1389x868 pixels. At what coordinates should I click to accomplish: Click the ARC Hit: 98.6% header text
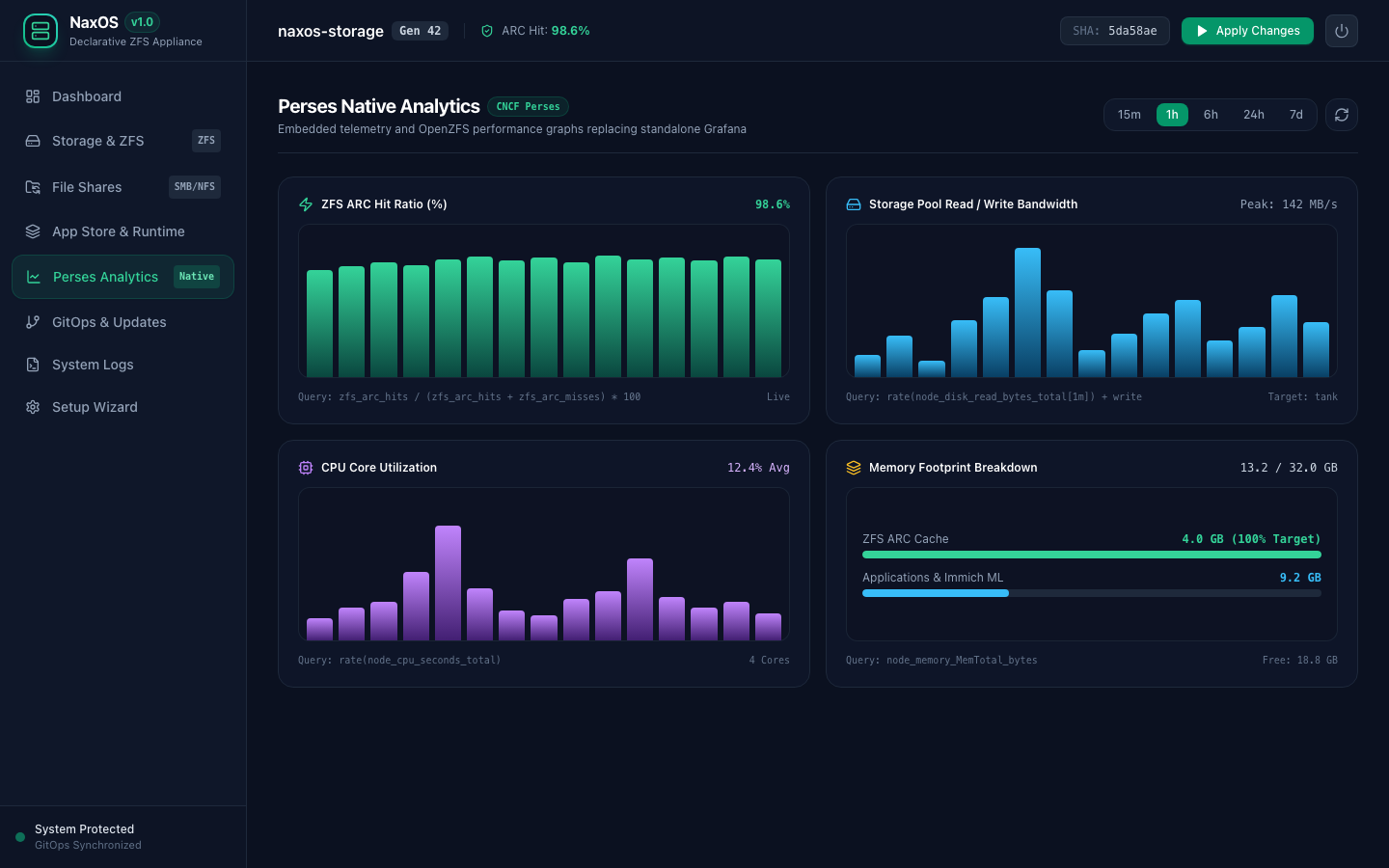[x=545, y=31]
